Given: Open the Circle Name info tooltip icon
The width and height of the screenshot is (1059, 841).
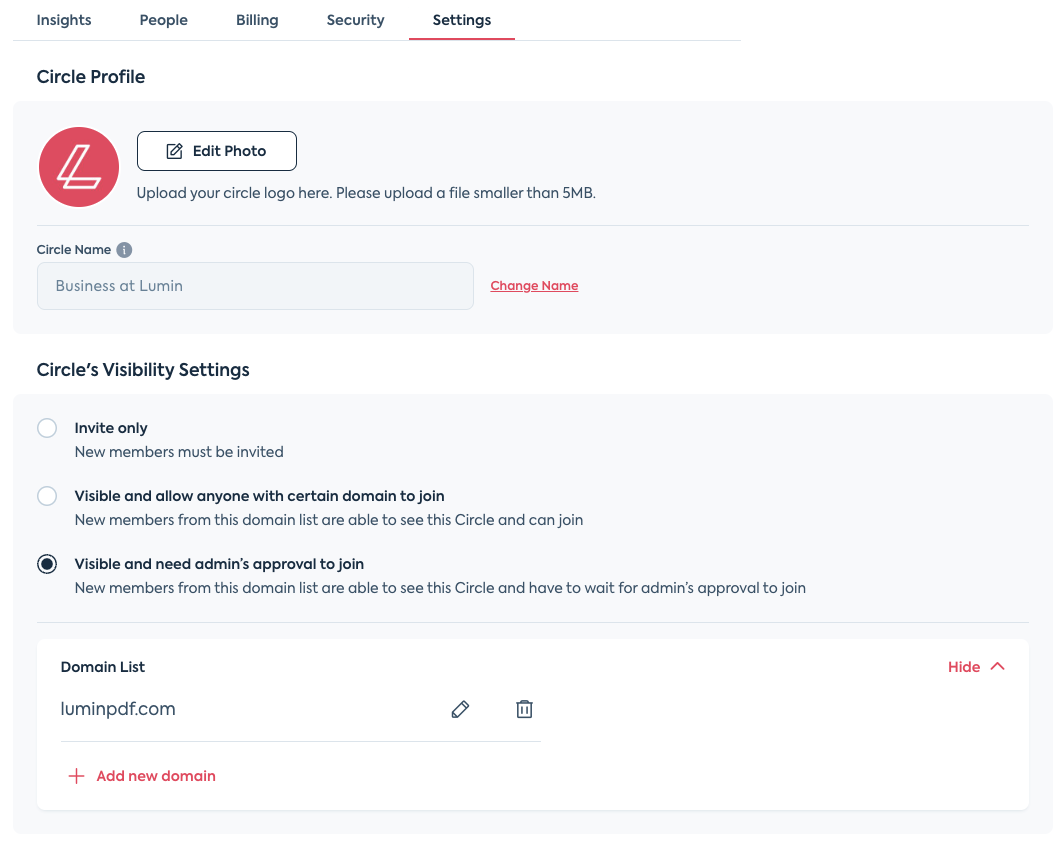Looking at the screenshot, I should pyautogui.click(x=123, y=250).
